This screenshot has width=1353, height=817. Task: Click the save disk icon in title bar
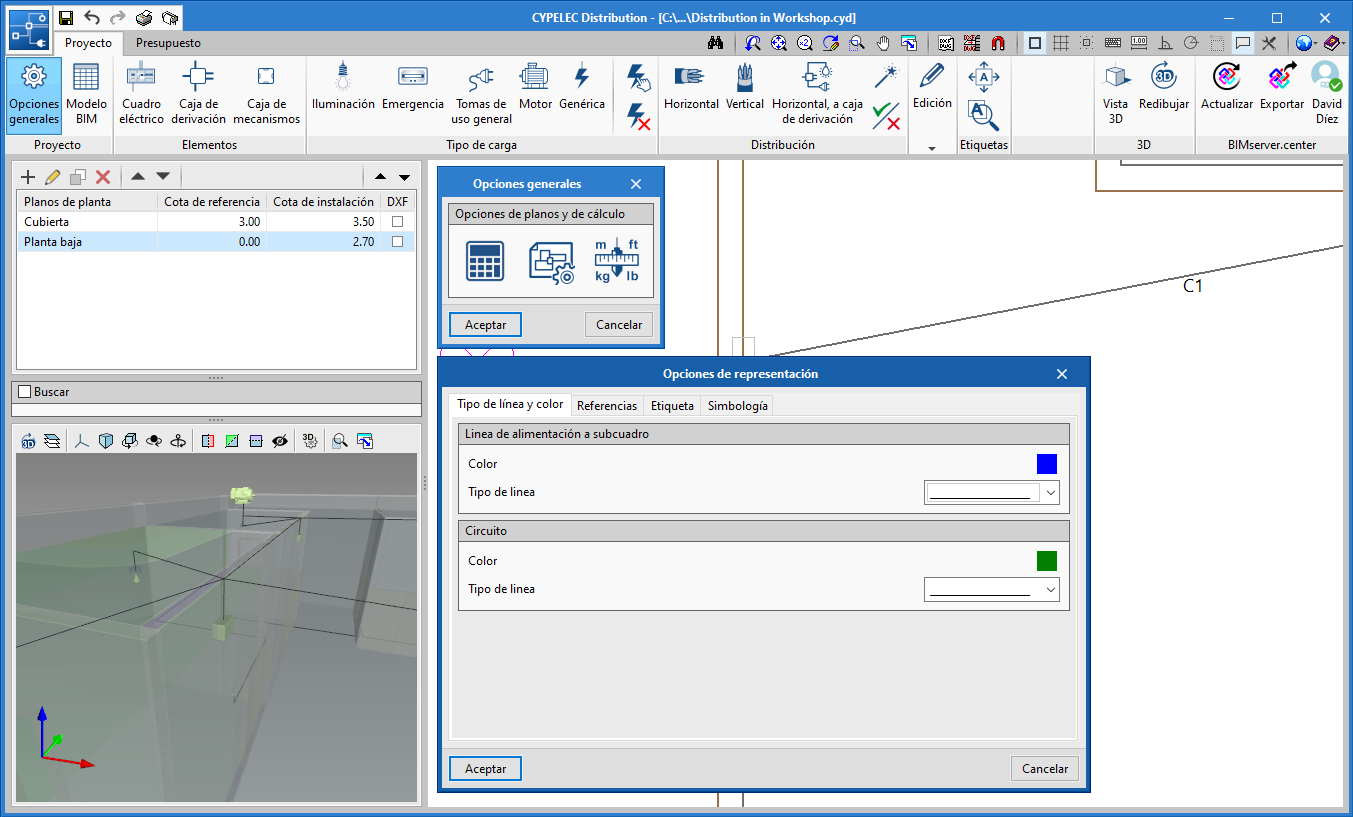66,18
